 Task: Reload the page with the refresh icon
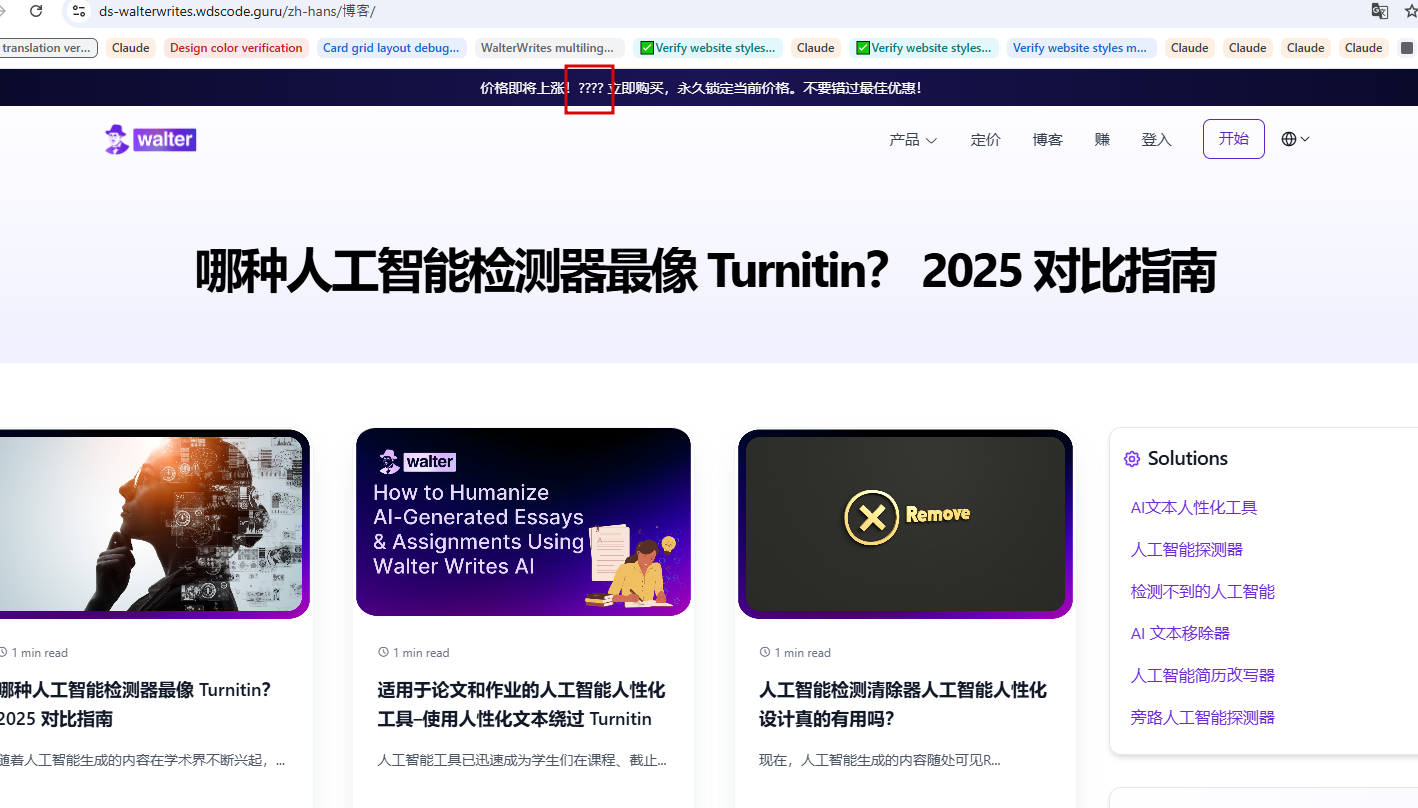pyautogui.click(x=36, y=11)
